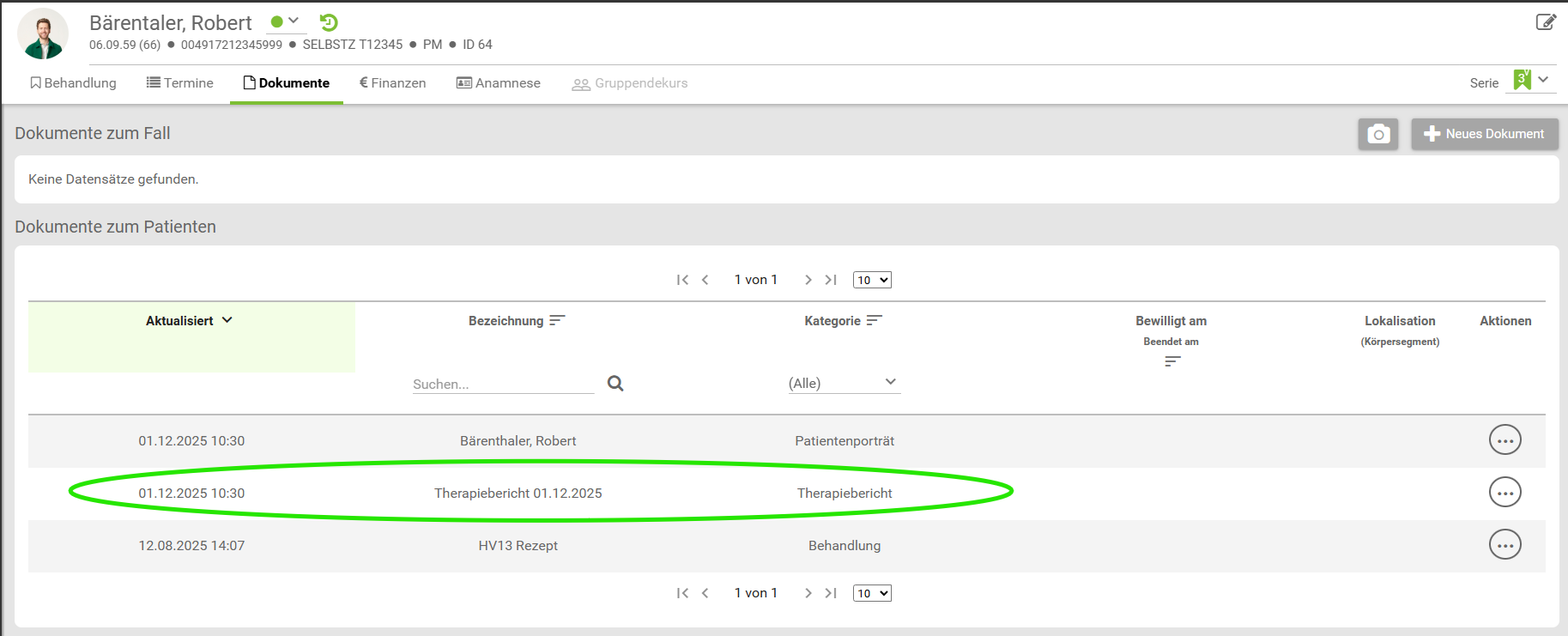Click the green history refresh icon
This screenshot has height=636, width=1568.
pyautogui.click(x=329, y=22)
